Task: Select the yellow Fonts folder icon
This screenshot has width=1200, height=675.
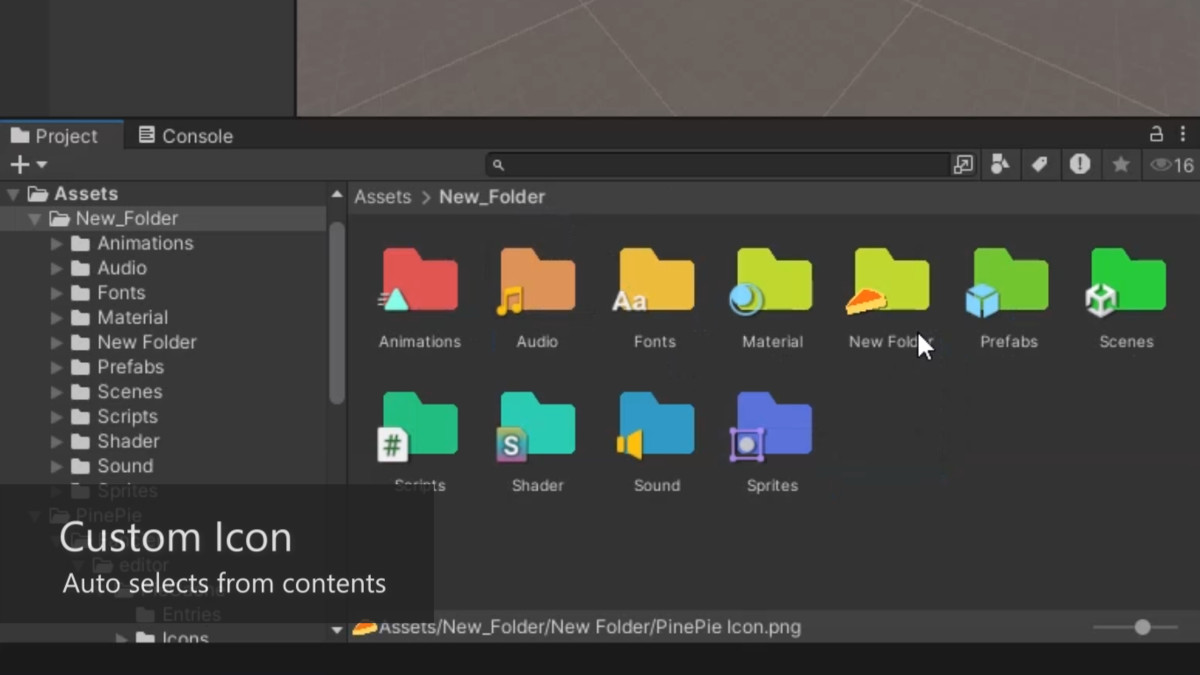Action: click(655, 281)
